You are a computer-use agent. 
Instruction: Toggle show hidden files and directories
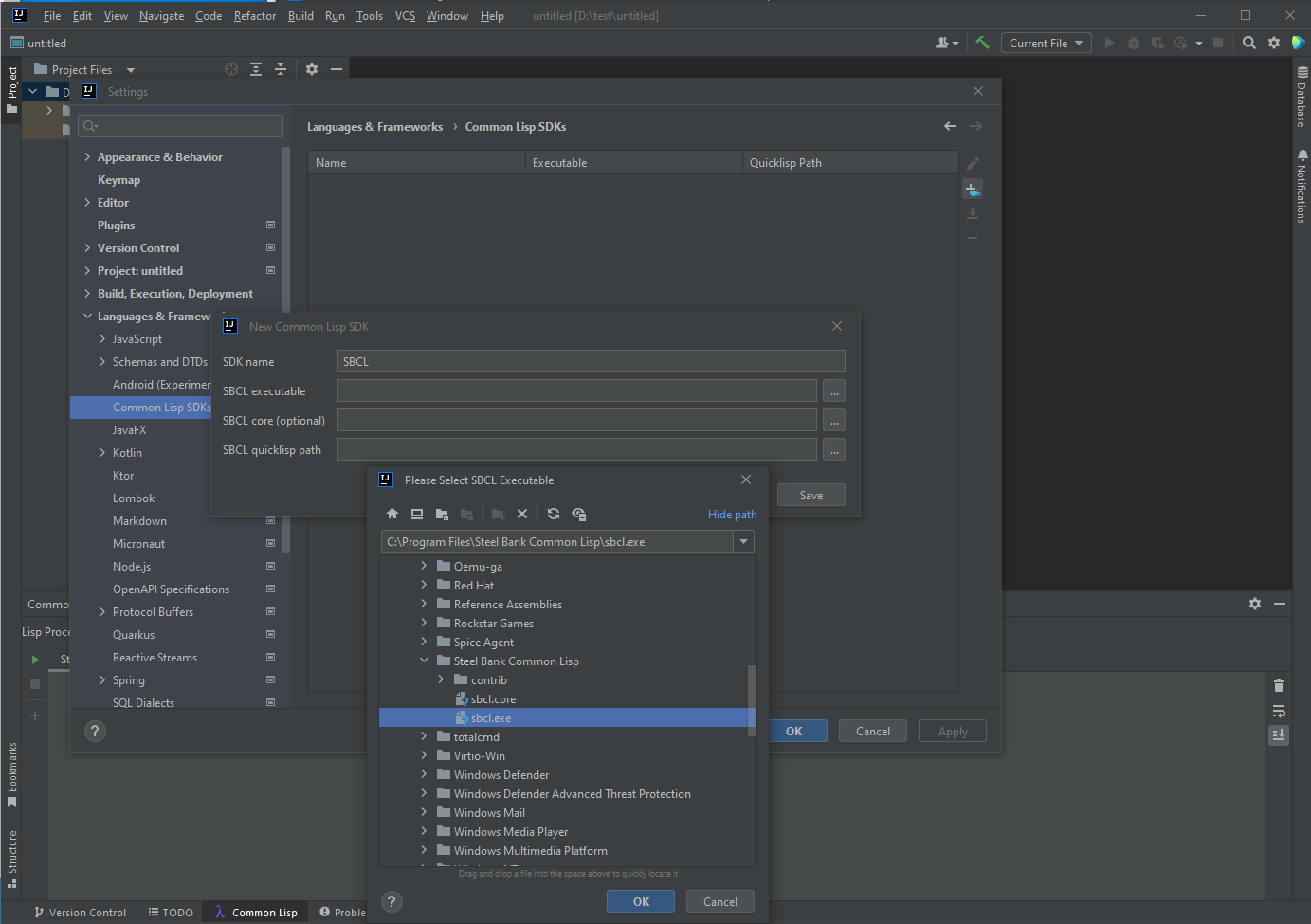(x=579, y=515)
